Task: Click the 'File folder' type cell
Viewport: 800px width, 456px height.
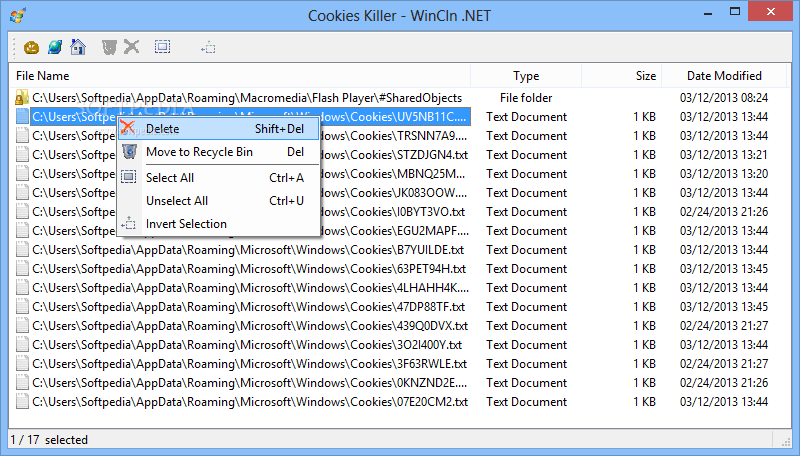Action: click(x=526, y=97)
